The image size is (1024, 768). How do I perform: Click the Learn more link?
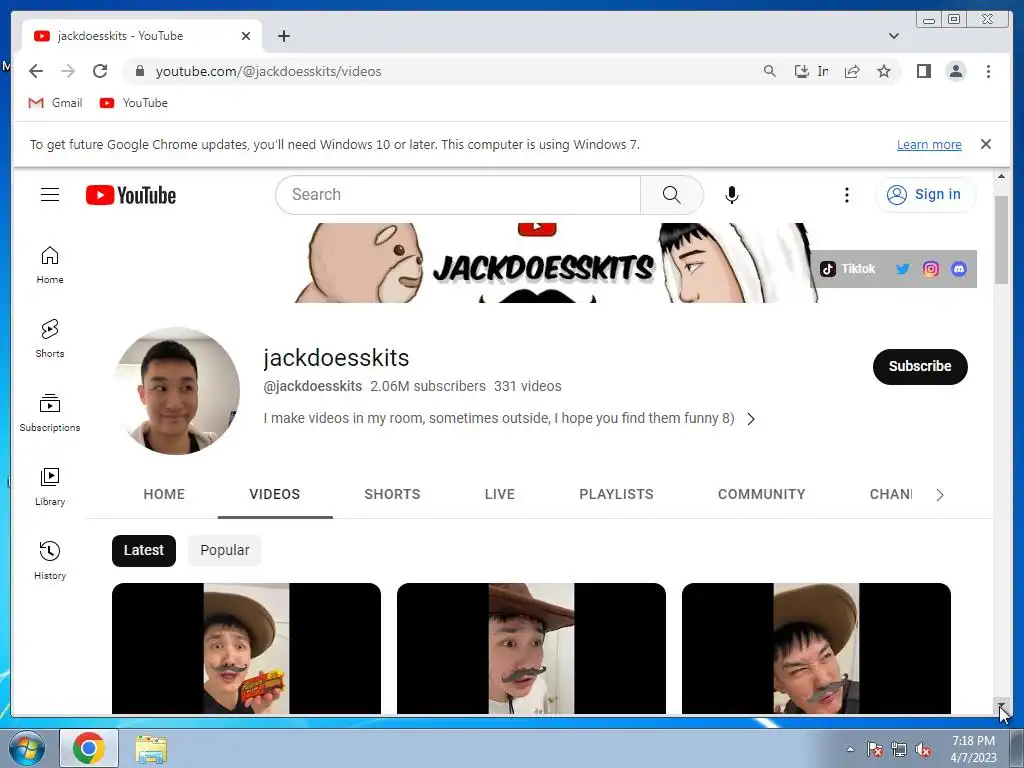tap(929, 144)
